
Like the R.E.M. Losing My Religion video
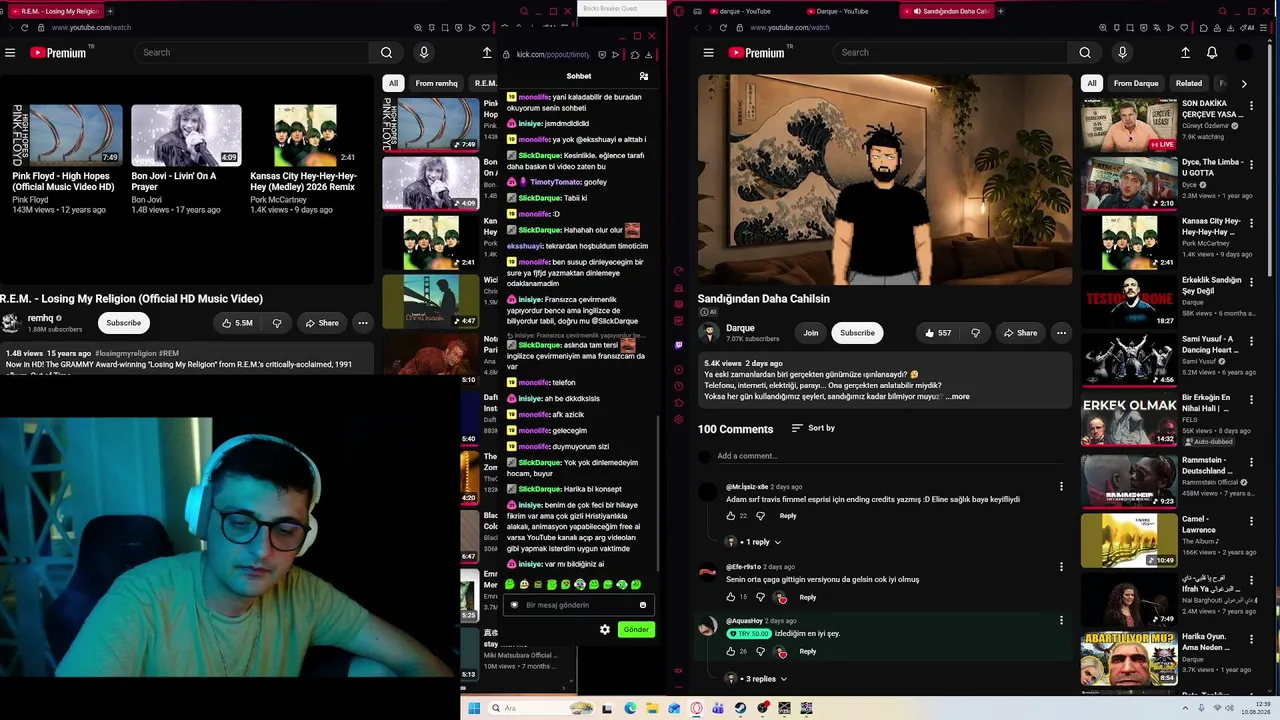237,323
